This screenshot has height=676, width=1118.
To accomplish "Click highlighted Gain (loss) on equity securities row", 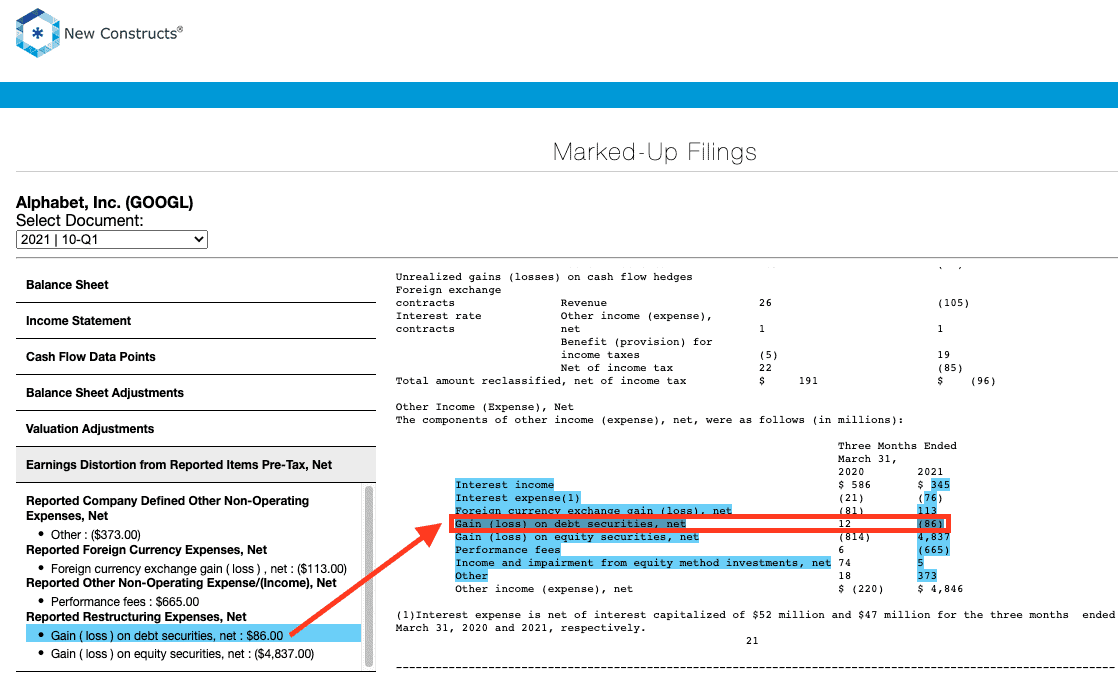I will click(577, 537).
